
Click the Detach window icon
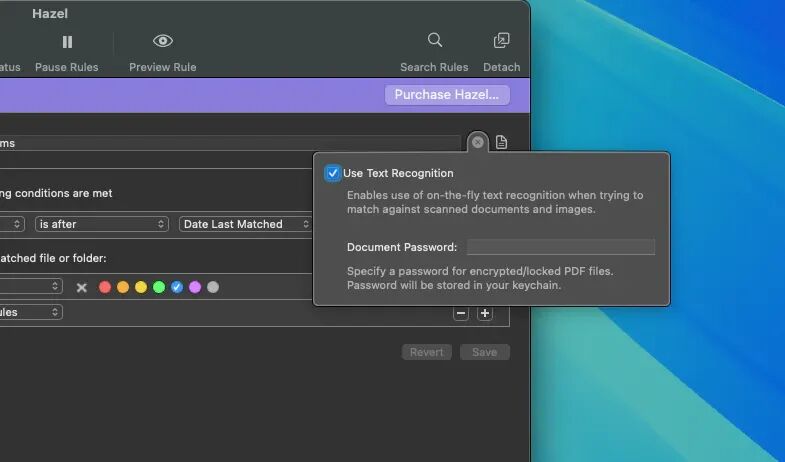pos(501,41)
